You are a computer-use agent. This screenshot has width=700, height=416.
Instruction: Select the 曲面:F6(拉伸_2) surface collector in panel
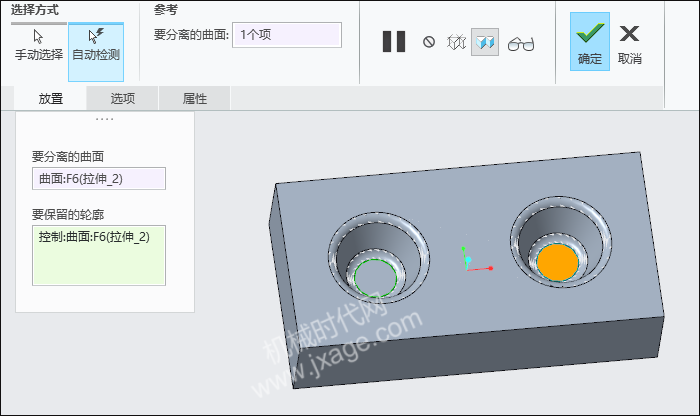[99, 179]
